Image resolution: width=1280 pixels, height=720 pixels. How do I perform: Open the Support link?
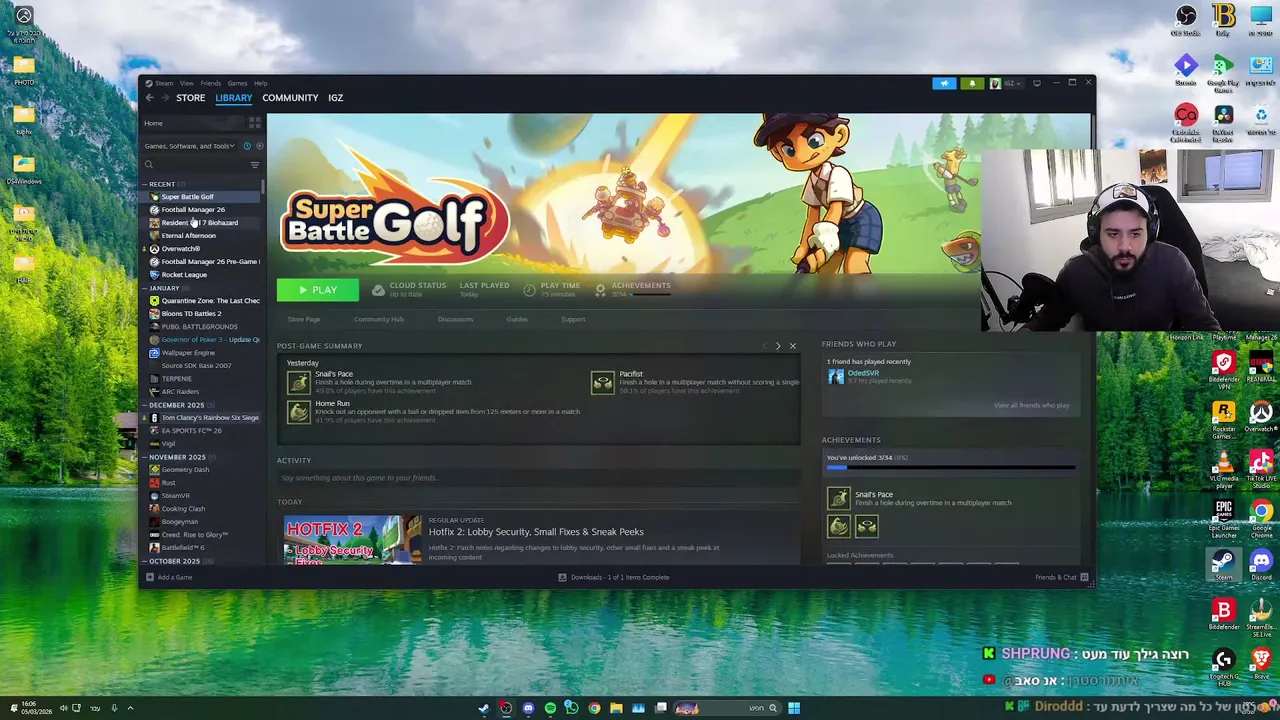point(573,319)
